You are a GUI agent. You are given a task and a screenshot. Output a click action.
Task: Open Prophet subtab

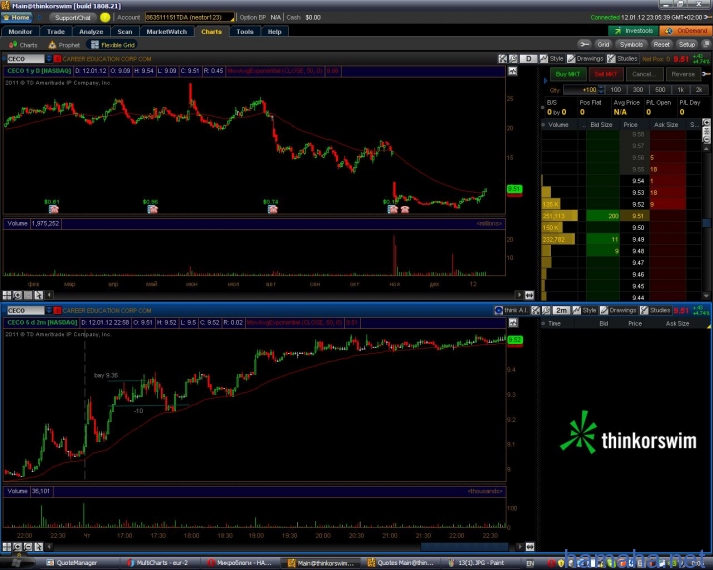(64, 45)
